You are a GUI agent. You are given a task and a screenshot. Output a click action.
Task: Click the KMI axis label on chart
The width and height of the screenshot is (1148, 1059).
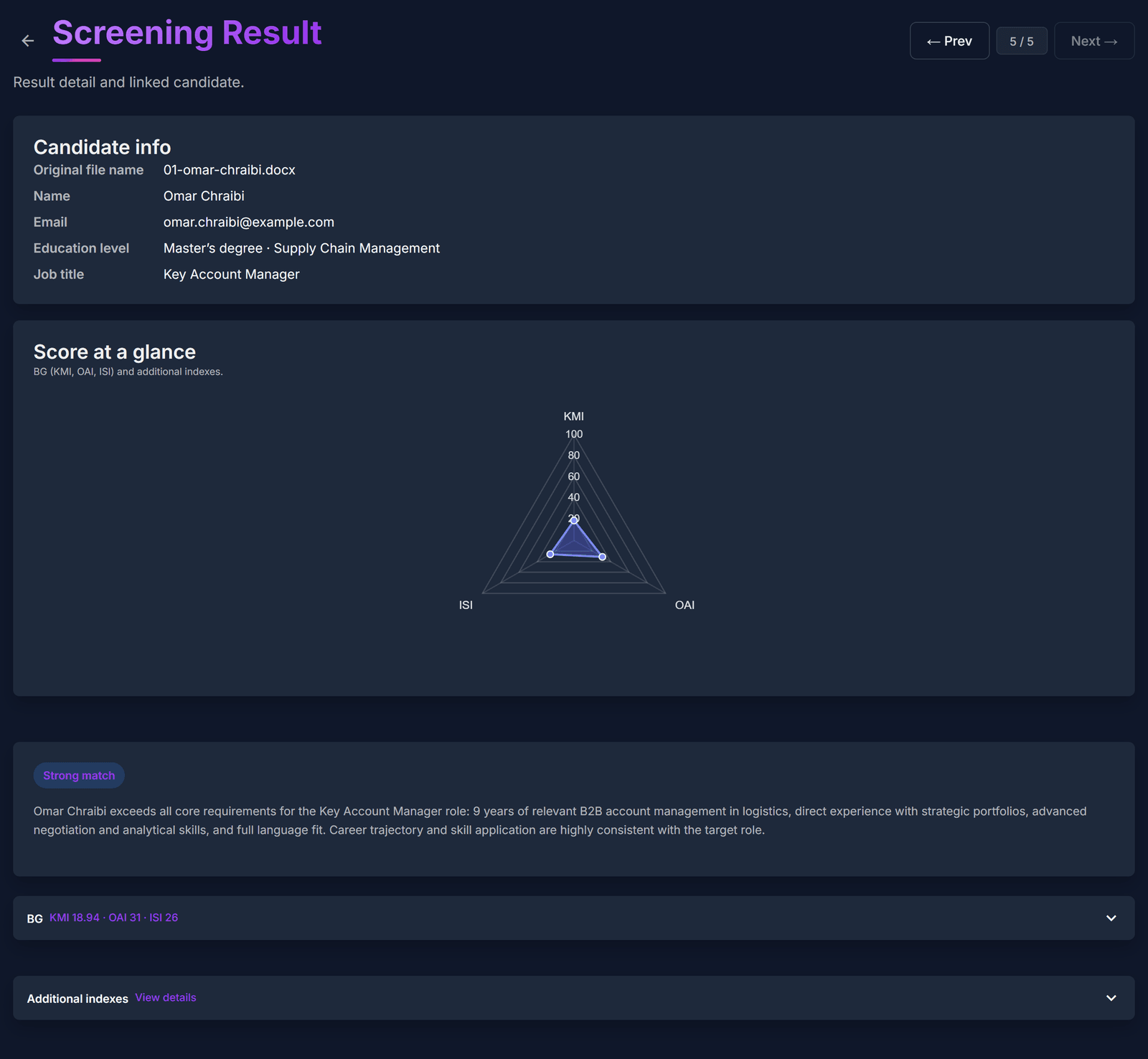click(574, 416)
